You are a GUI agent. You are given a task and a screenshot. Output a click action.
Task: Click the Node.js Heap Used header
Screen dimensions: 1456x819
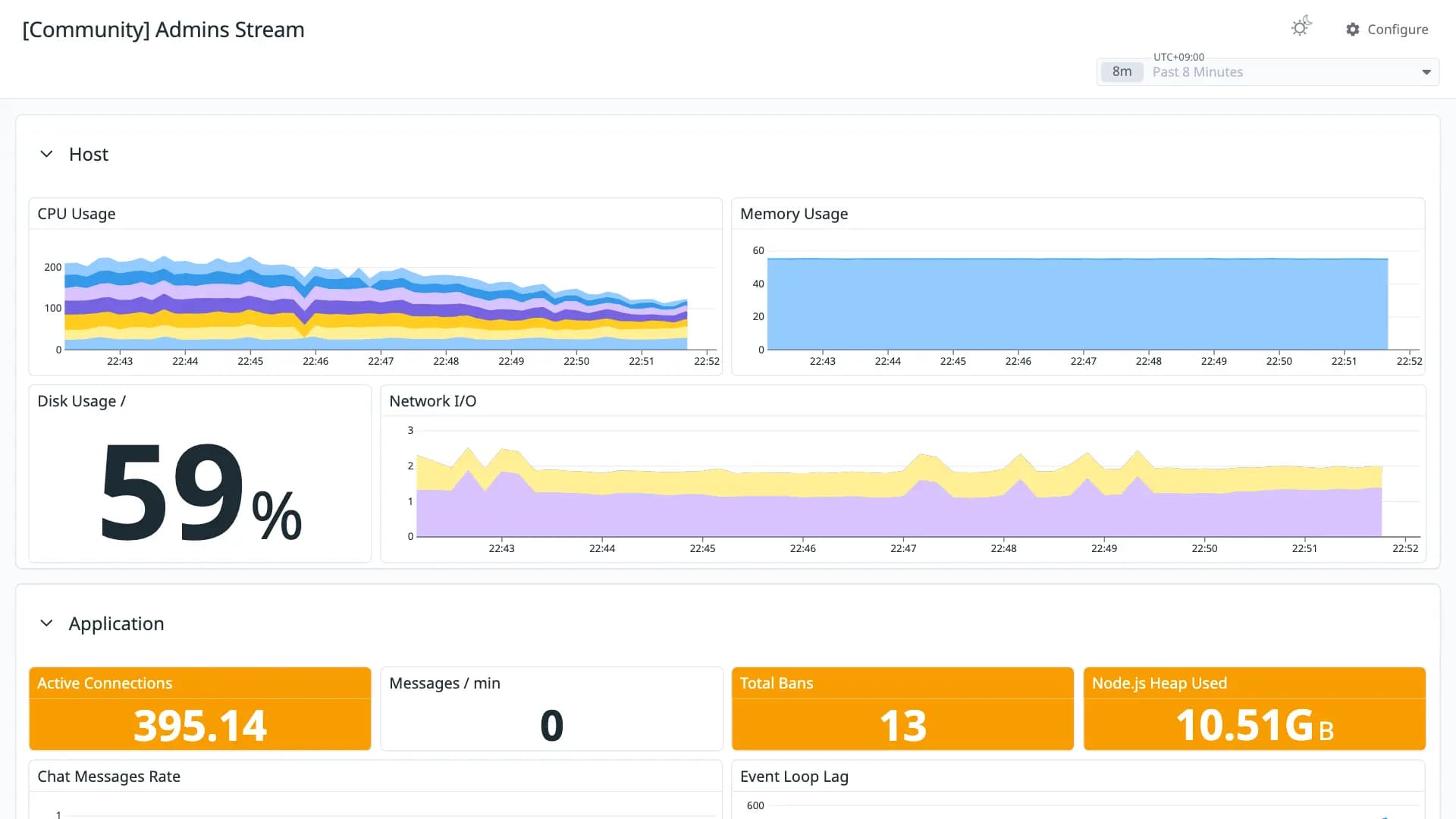coord(1254,683)
